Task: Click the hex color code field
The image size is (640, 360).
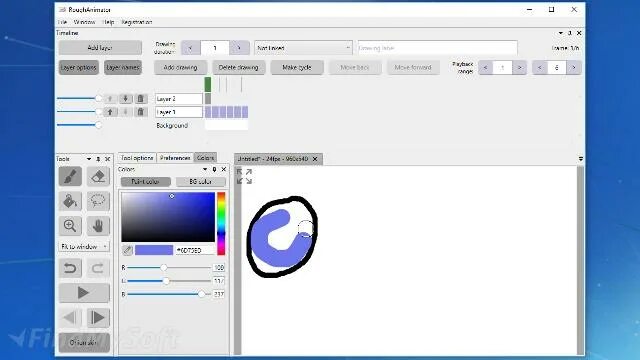Action: [x=194, y=250]
